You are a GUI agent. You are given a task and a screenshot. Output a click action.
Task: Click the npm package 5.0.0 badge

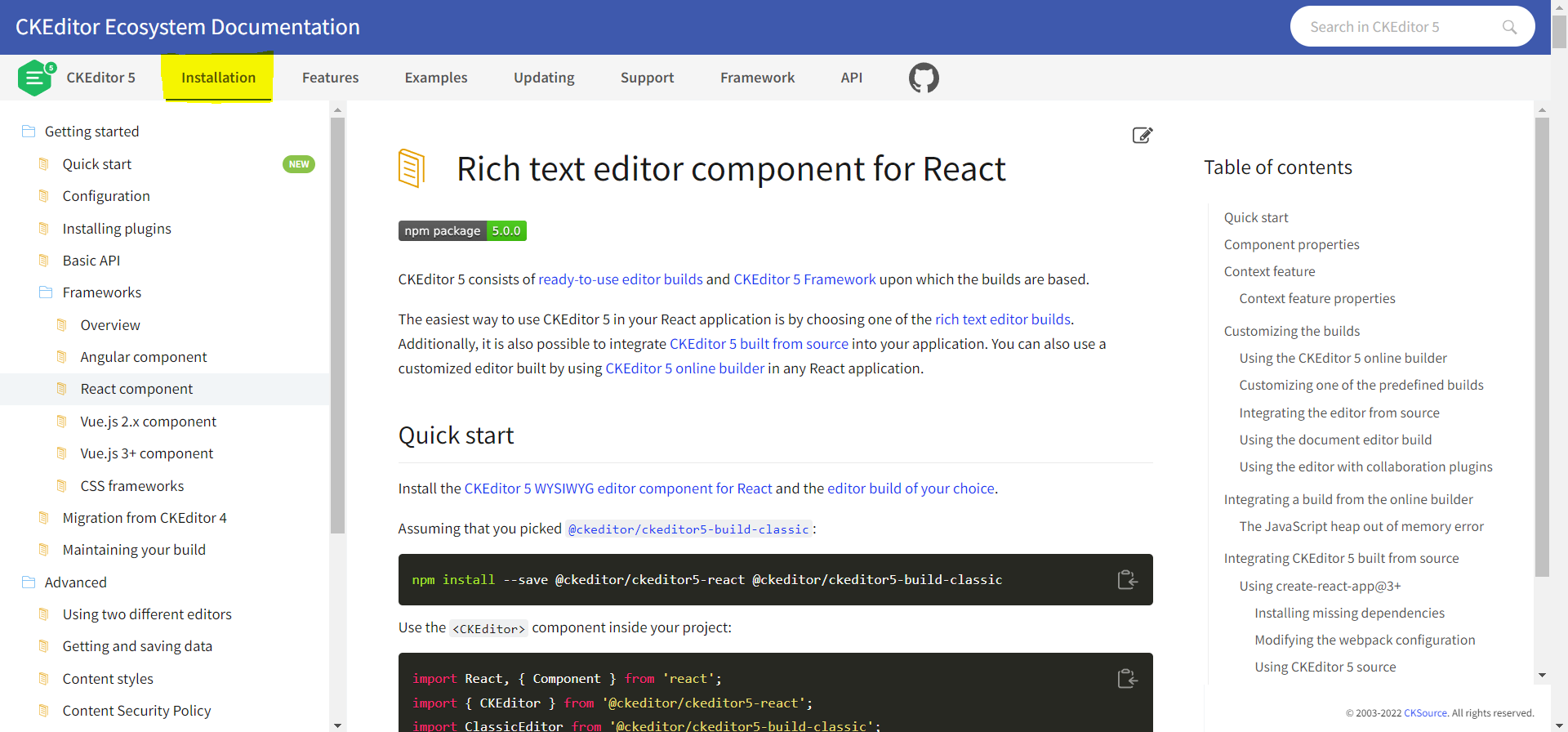click(462, 230)
